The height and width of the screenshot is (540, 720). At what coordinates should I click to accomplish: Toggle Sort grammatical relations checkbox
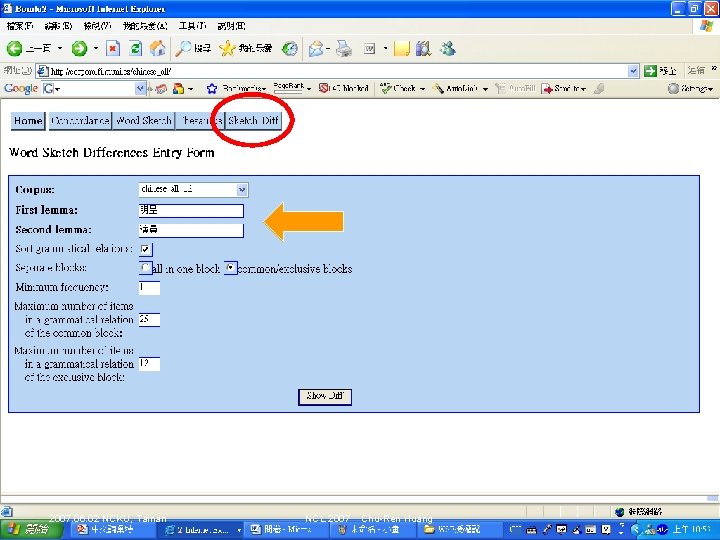146,249
